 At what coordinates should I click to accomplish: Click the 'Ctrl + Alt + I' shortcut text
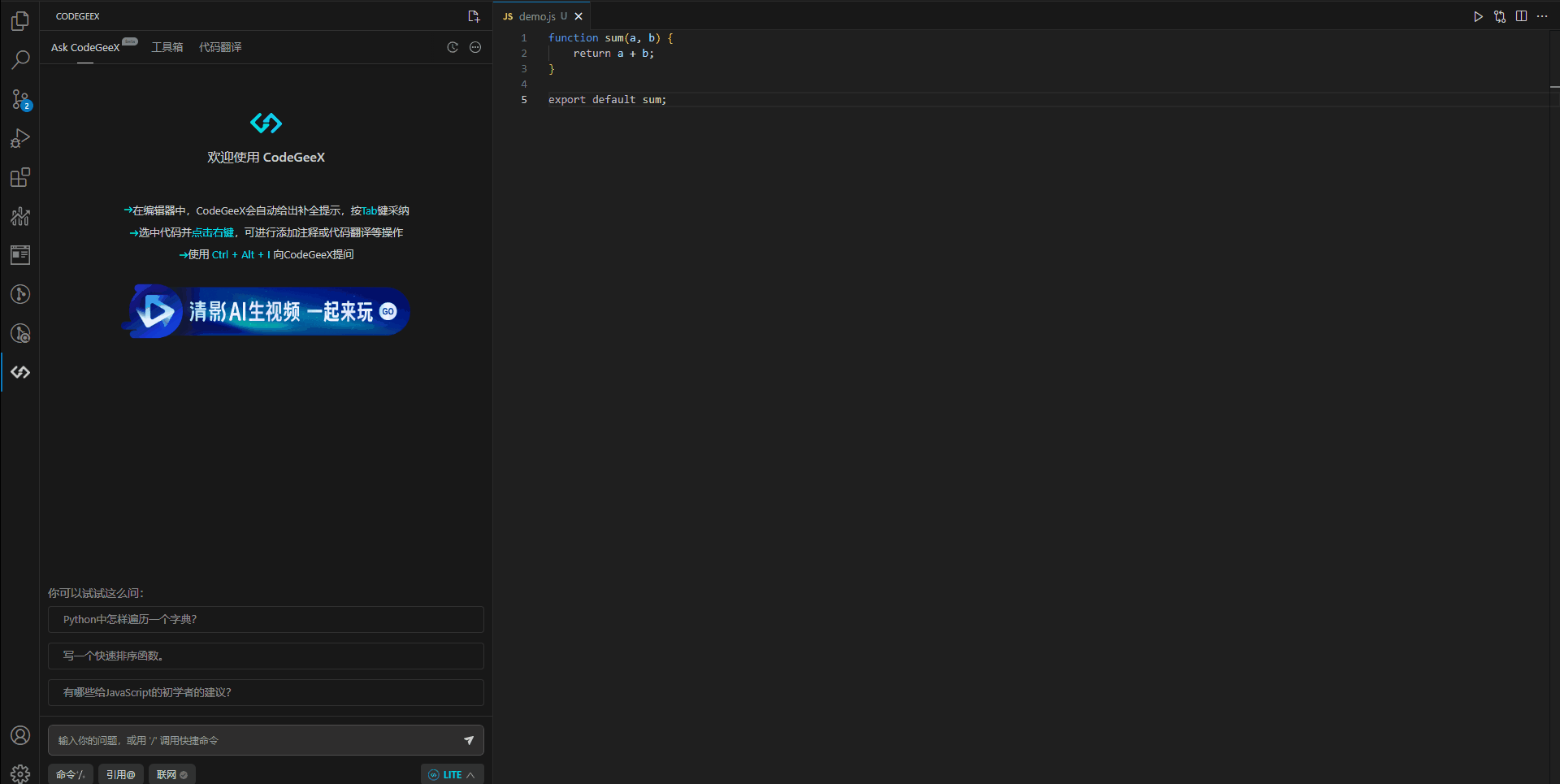click(x=241, y=254)
